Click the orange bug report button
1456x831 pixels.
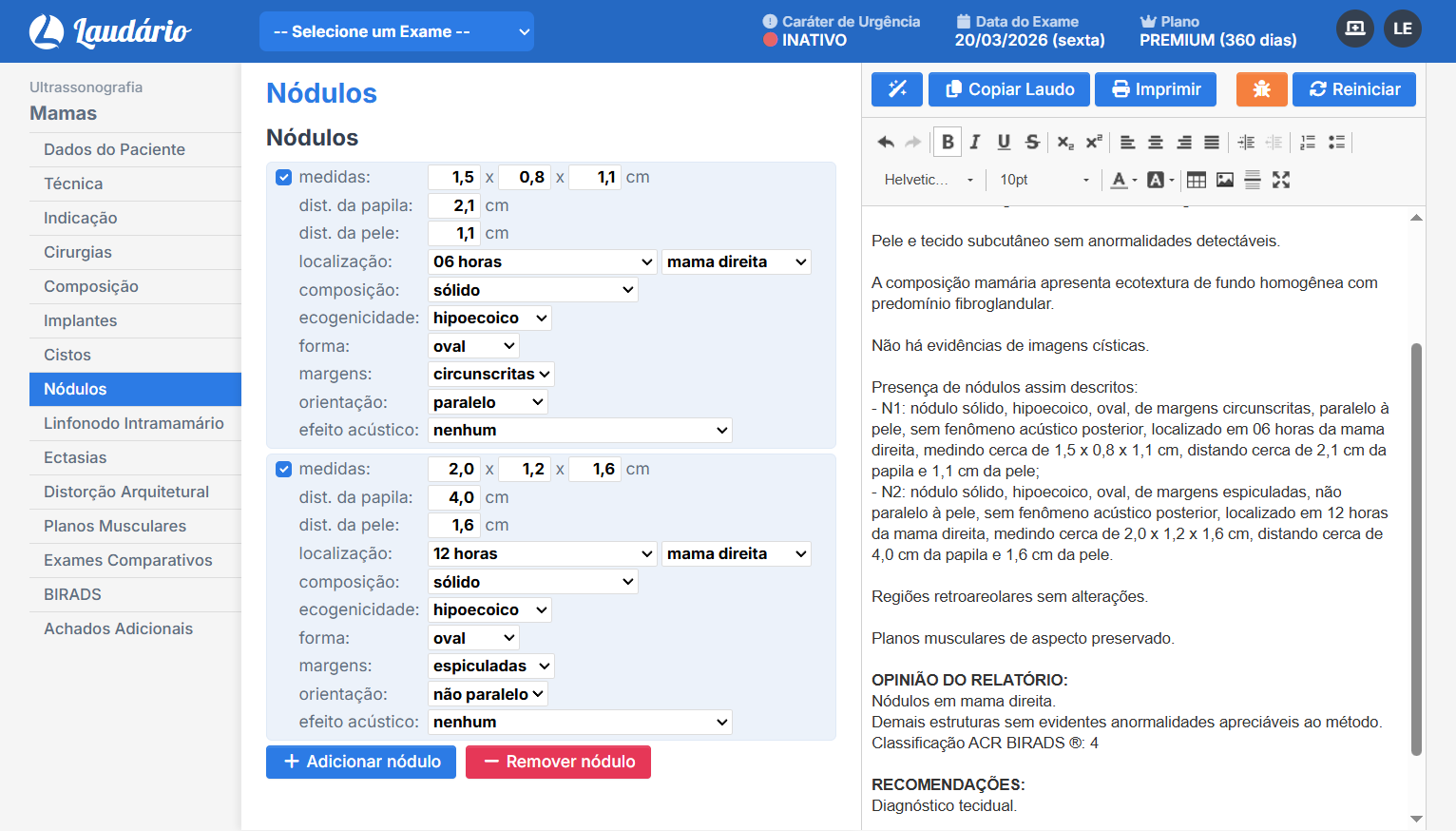[x=1261, y=89]
